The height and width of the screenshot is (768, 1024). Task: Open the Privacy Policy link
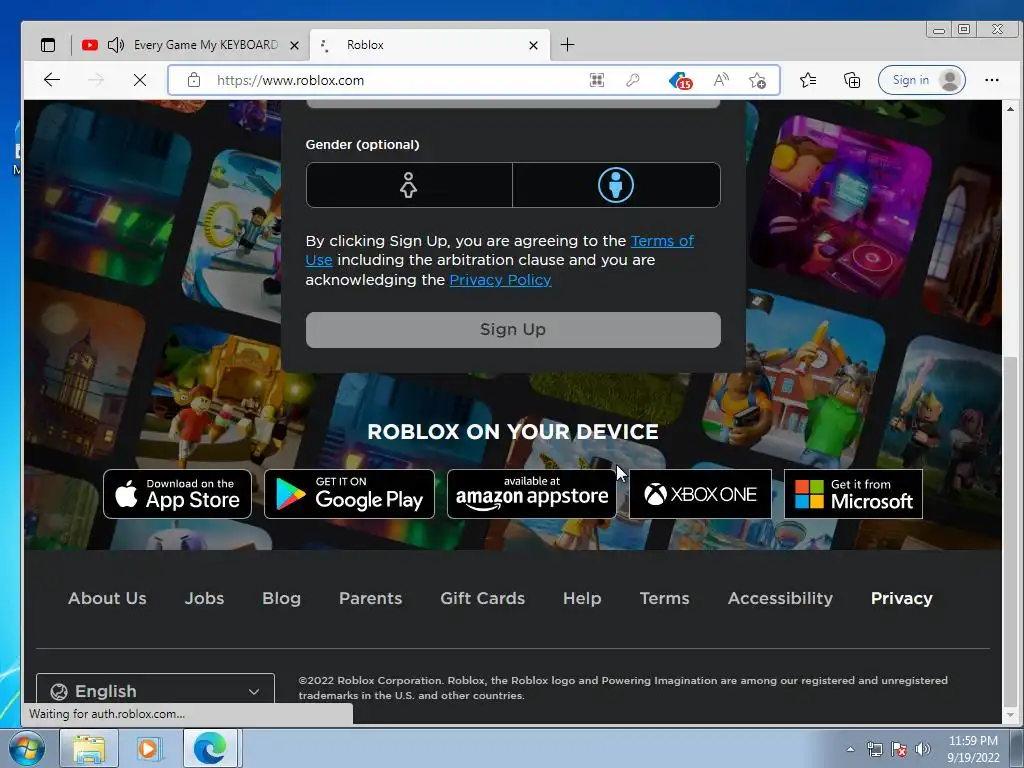pos(500,280)
